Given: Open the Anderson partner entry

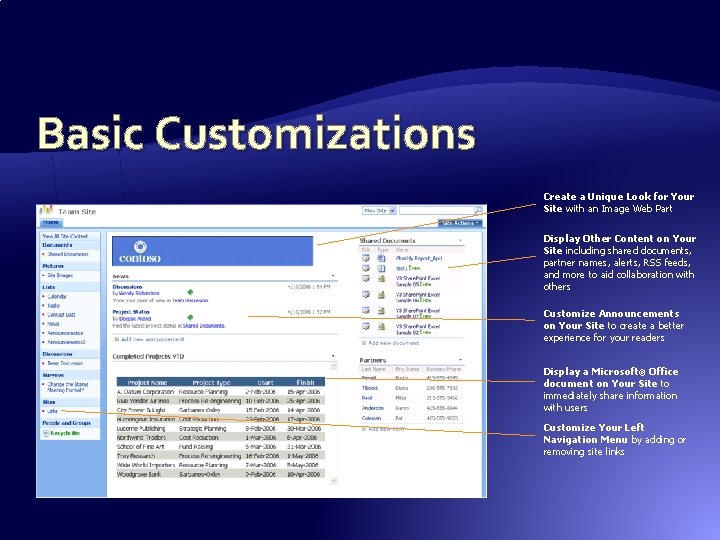Looking at the screenshot, I should point(372,408).
